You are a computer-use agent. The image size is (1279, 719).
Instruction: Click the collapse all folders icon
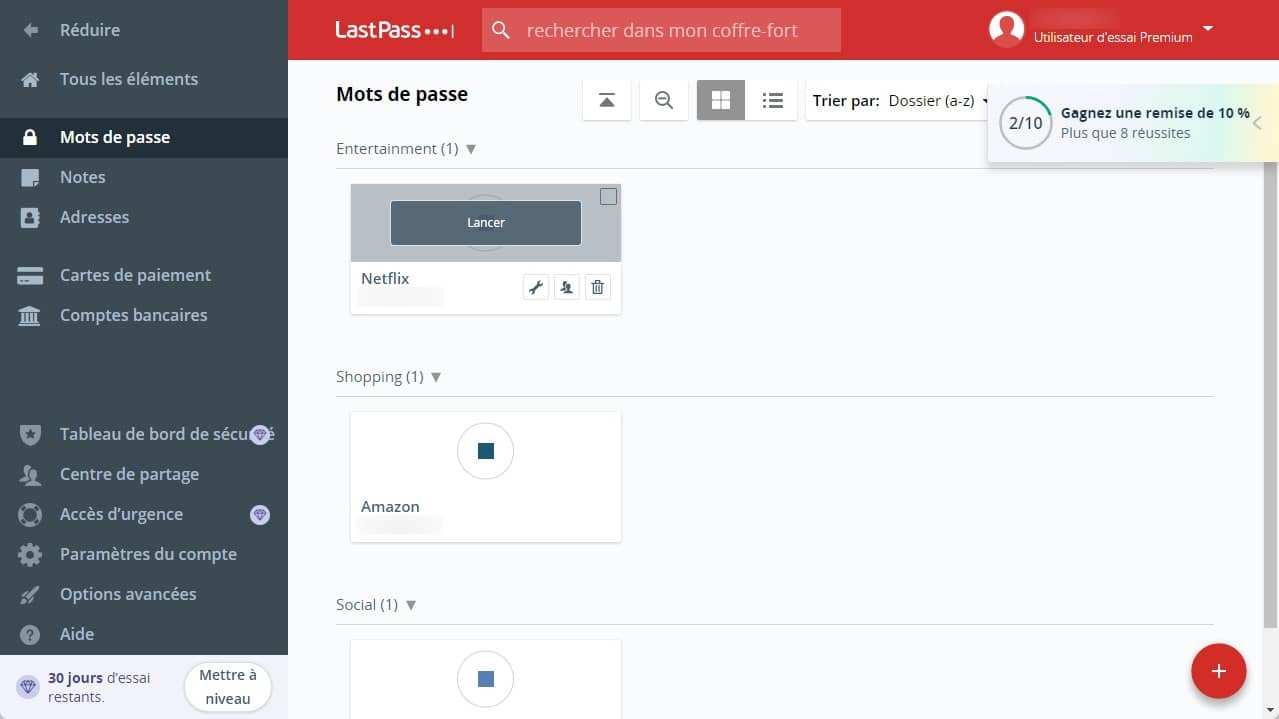click(607, 100)
